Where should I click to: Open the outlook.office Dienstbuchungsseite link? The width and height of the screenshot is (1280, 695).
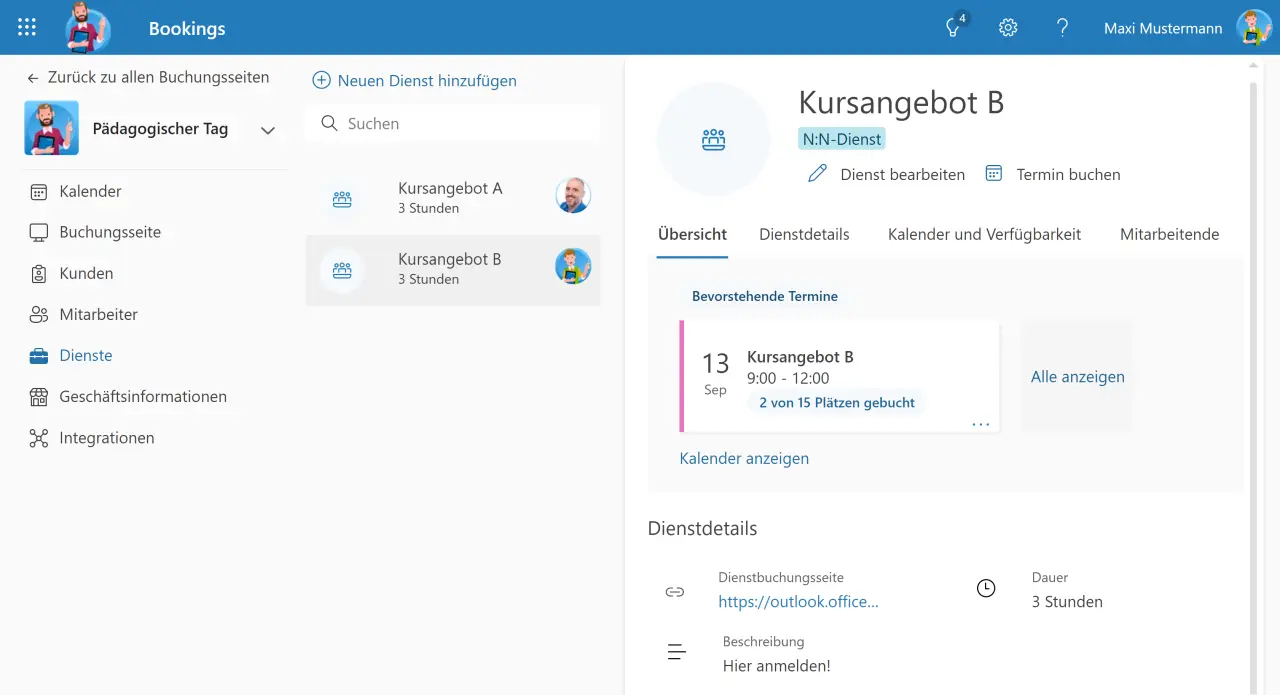tap(798, 602)
